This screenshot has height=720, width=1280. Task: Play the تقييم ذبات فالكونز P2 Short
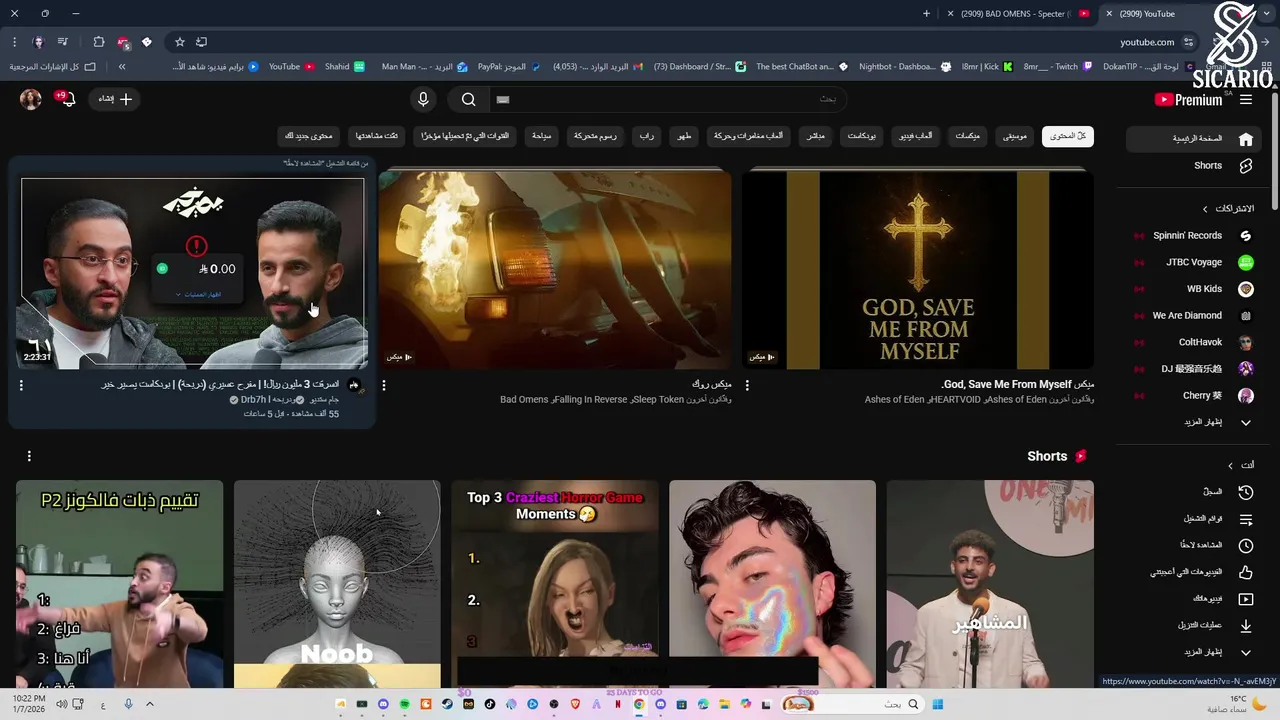coord(119,584)
